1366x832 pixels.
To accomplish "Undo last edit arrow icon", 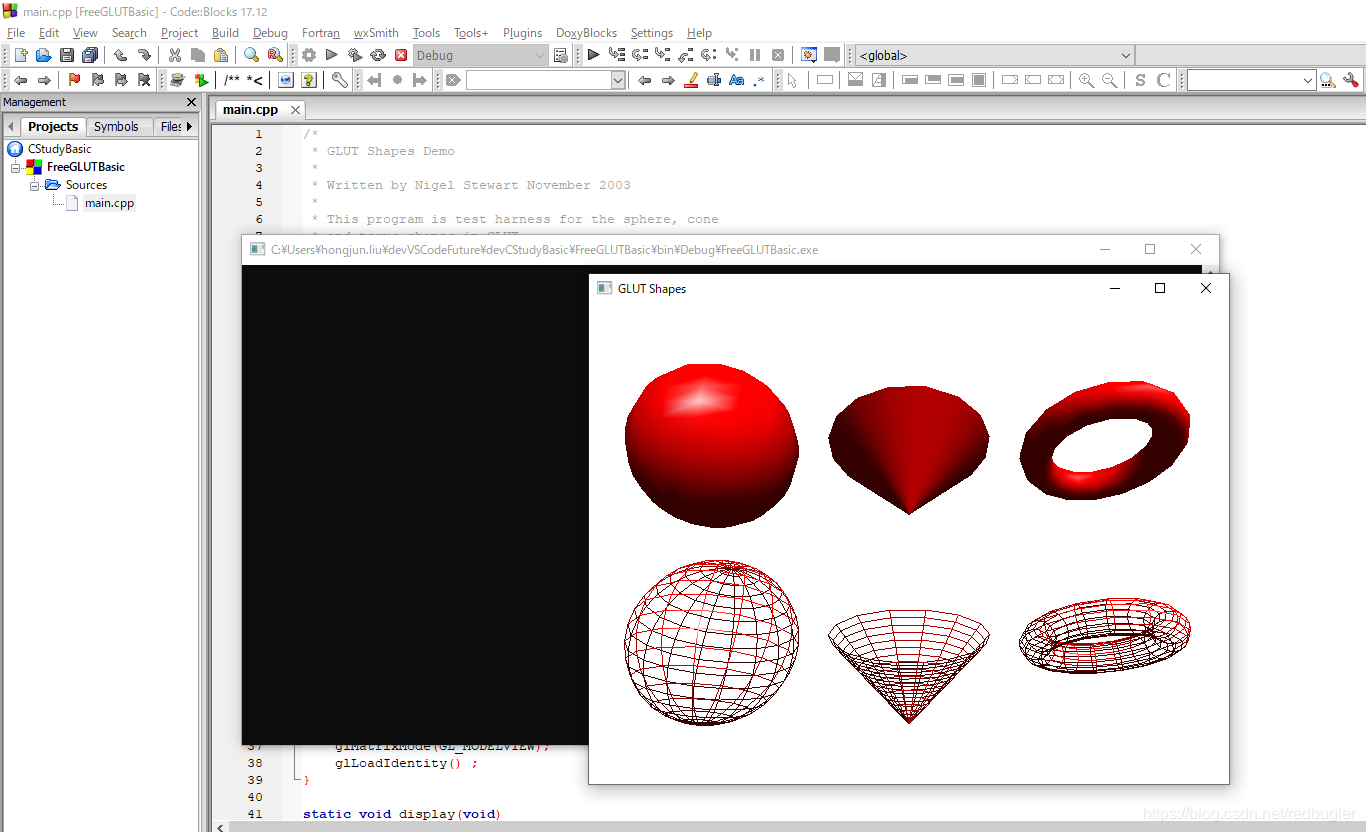I will 120,56.
